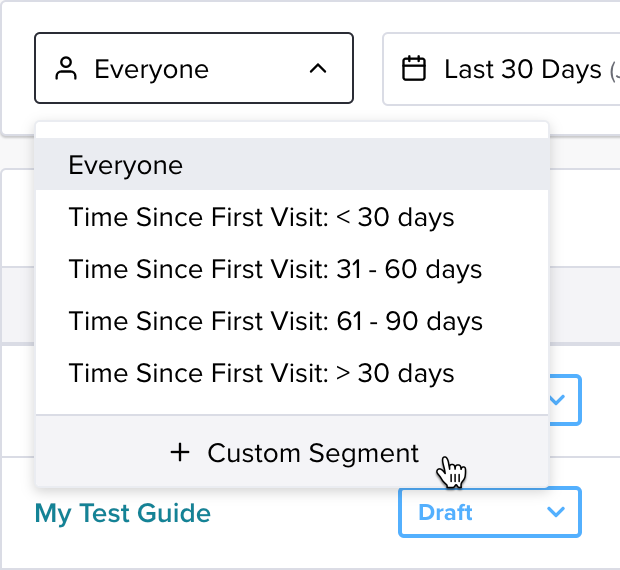The image size is (620, 570).
Task: Click the plus icon before Custom Segment
Action: [180, 453]
